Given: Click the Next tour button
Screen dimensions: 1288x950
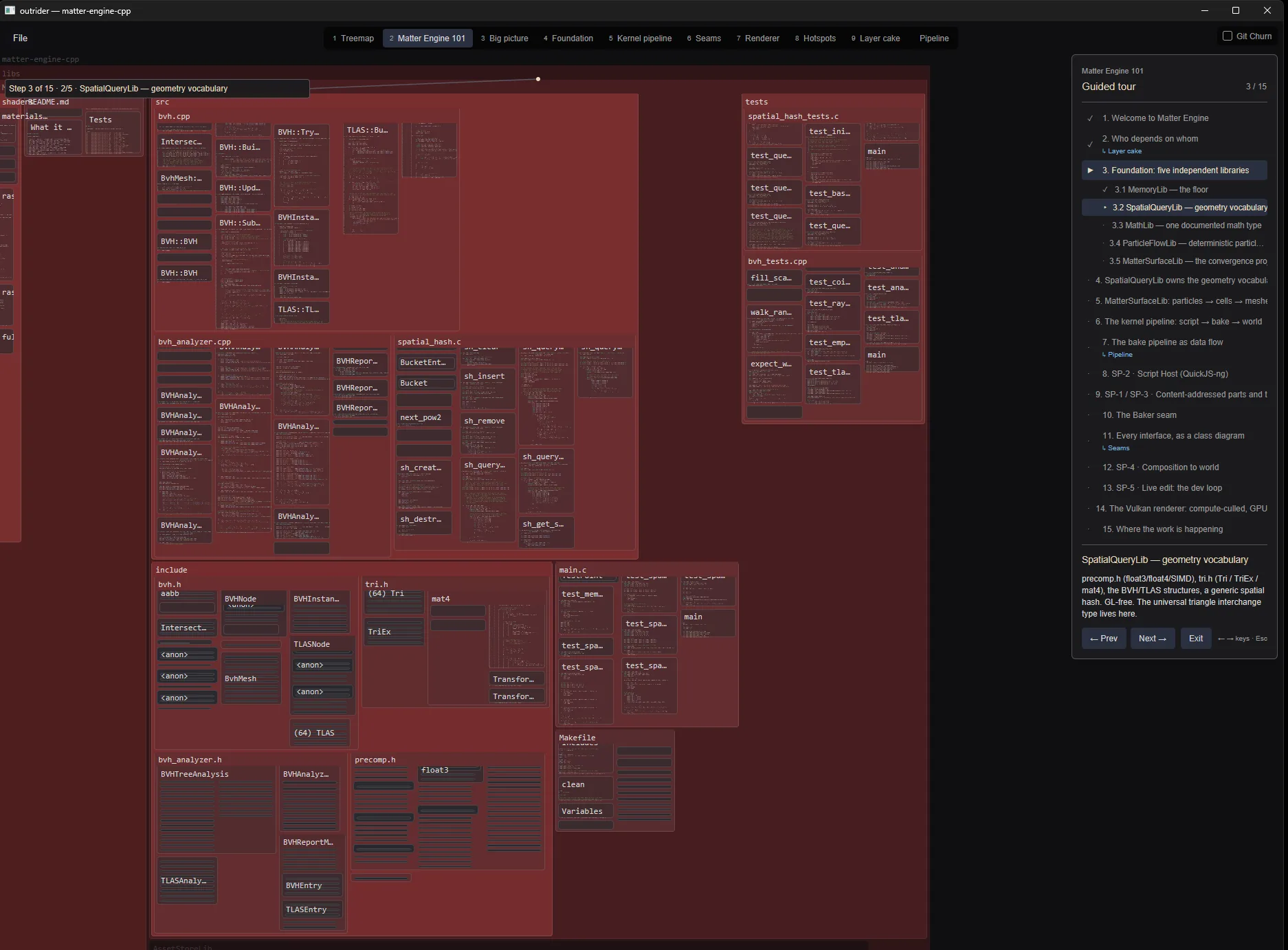Looking at the screenshot, I should click(x=1153, y=639).
